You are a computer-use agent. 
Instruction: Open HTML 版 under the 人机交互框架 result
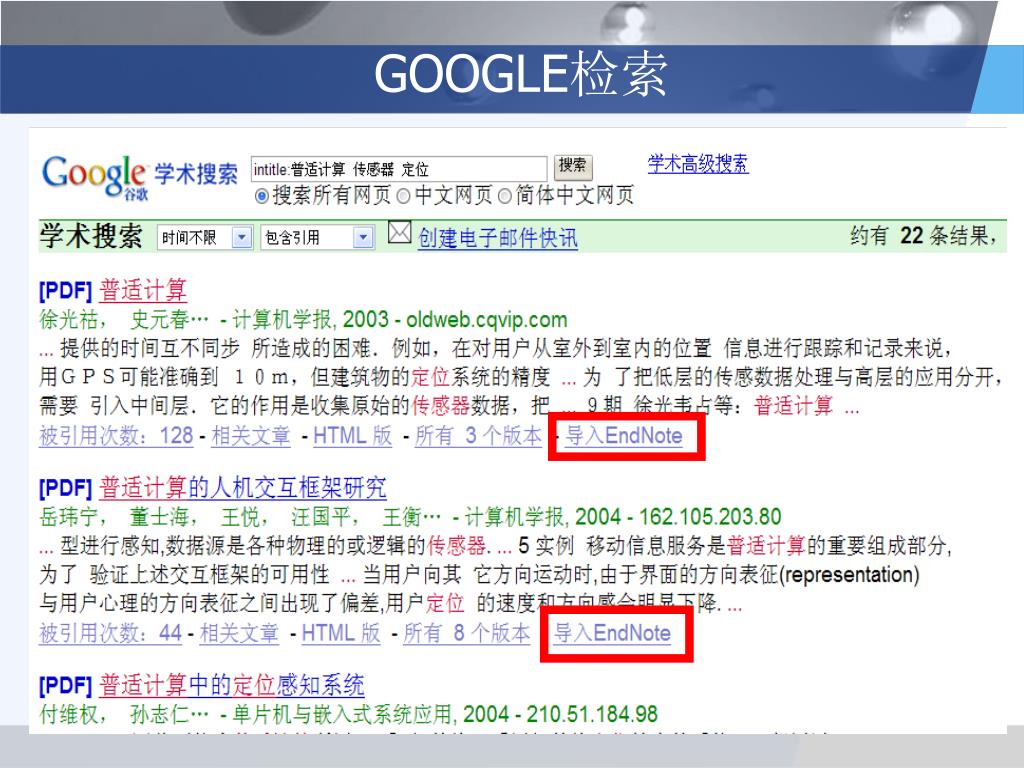(340, 633)
